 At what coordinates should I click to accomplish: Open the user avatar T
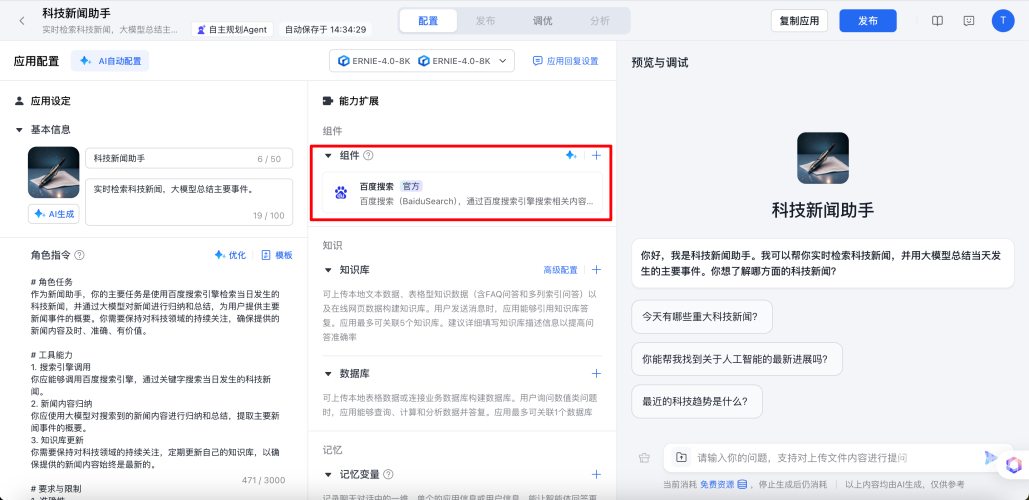1003,21
